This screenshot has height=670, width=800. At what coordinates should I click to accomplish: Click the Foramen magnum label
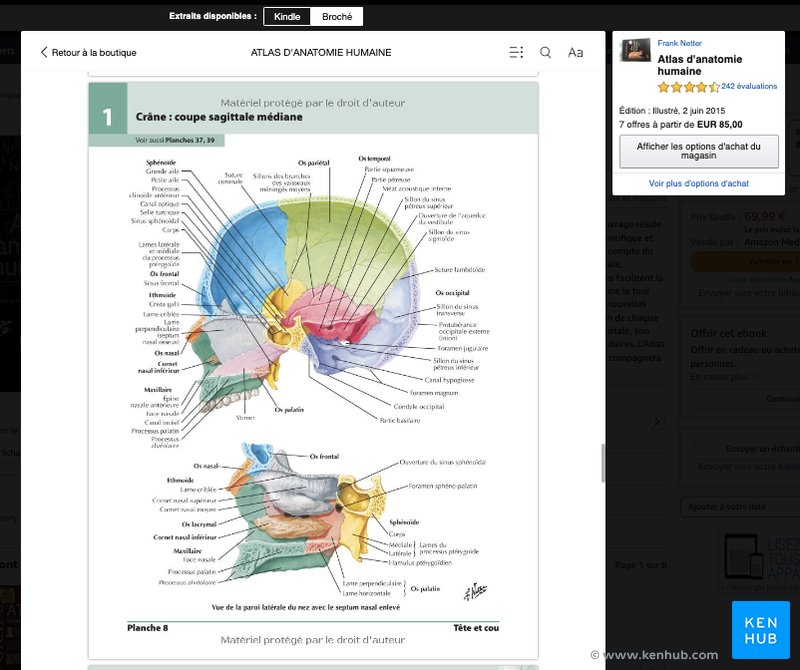pos(434,392)
